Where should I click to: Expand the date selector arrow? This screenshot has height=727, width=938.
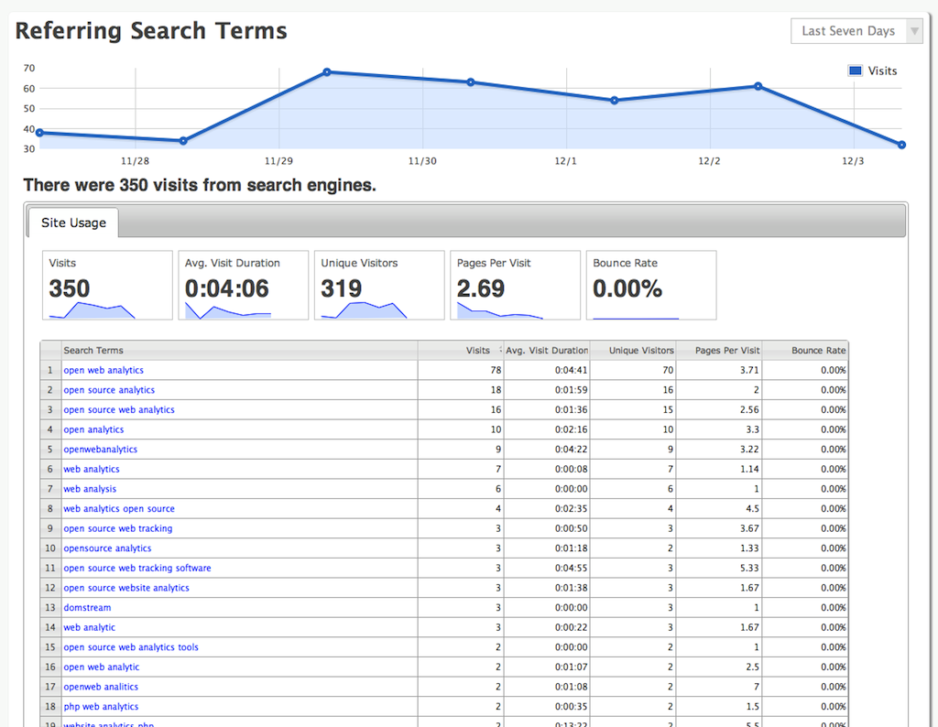pyautogui.click(x=916, y=31)
